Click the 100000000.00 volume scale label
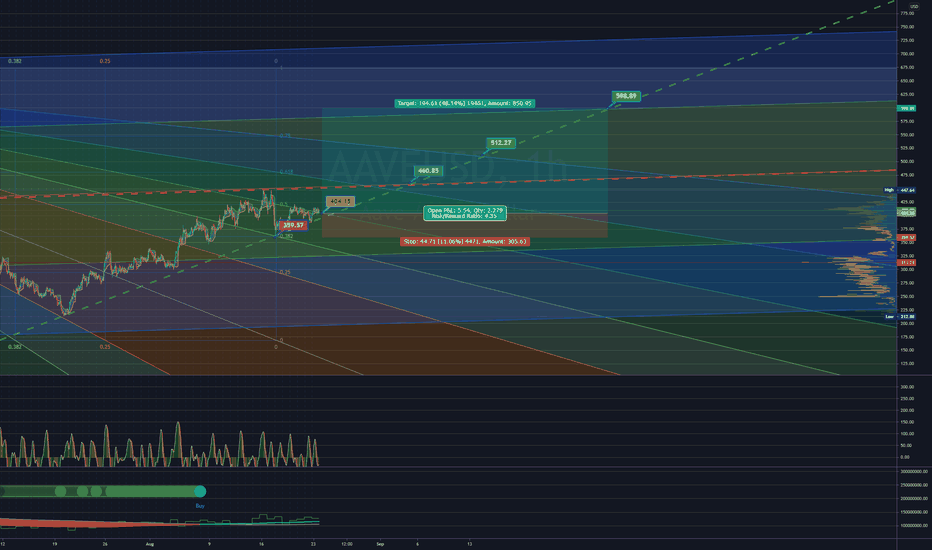This screenshot has height=550, width=932. point(914,526)
